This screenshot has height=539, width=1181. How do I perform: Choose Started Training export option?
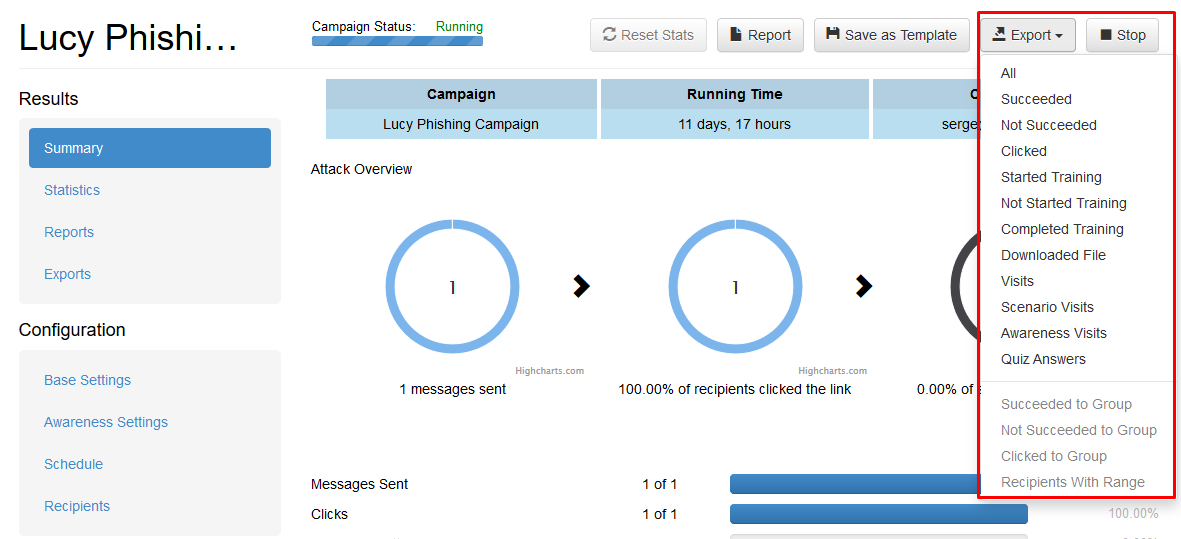coord(1051,177)
